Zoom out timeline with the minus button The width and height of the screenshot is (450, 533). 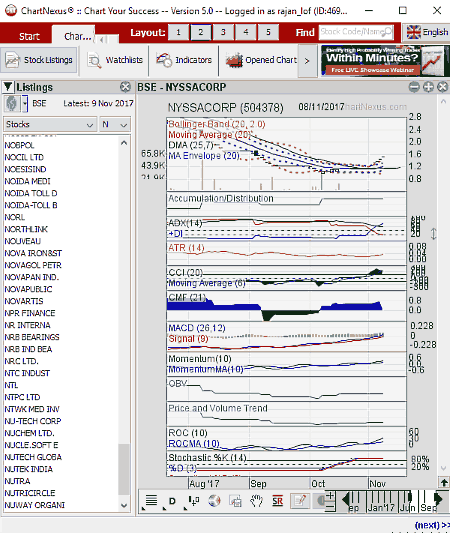(x=330, y=507)
